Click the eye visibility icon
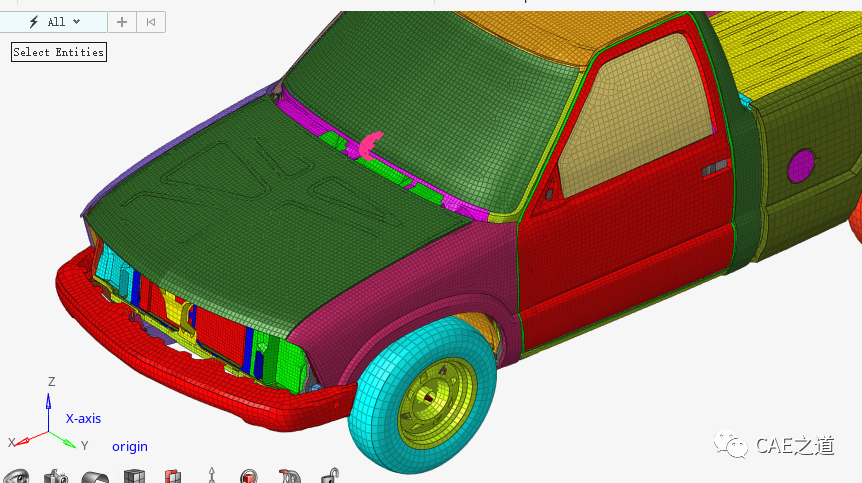Viewport: 862px width, 483px height. (16, 476)
